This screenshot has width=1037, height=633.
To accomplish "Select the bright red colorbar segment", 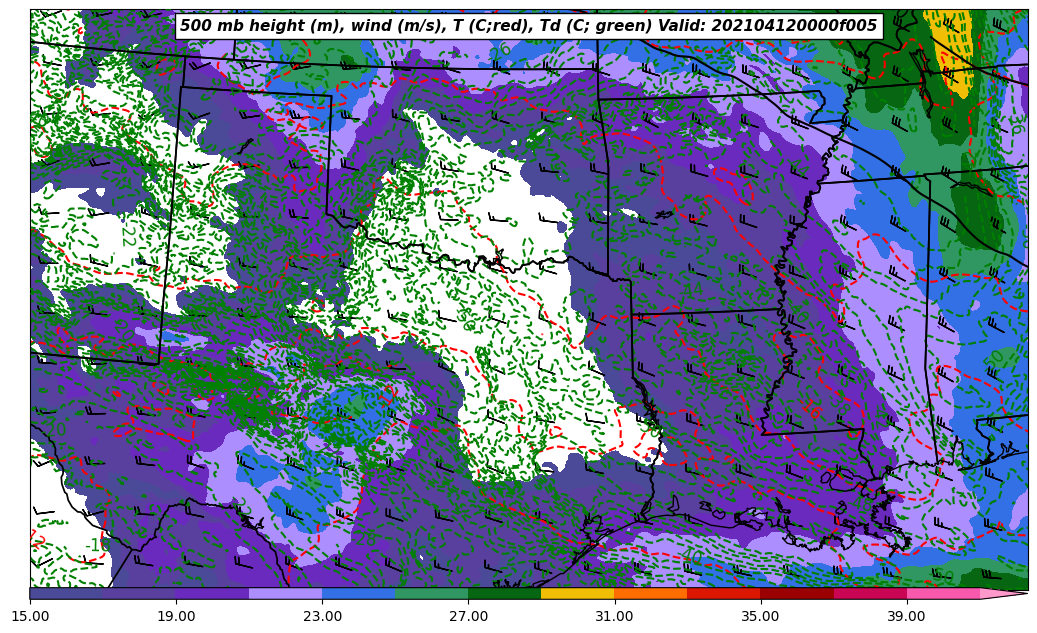I will (x=723, y=593).
